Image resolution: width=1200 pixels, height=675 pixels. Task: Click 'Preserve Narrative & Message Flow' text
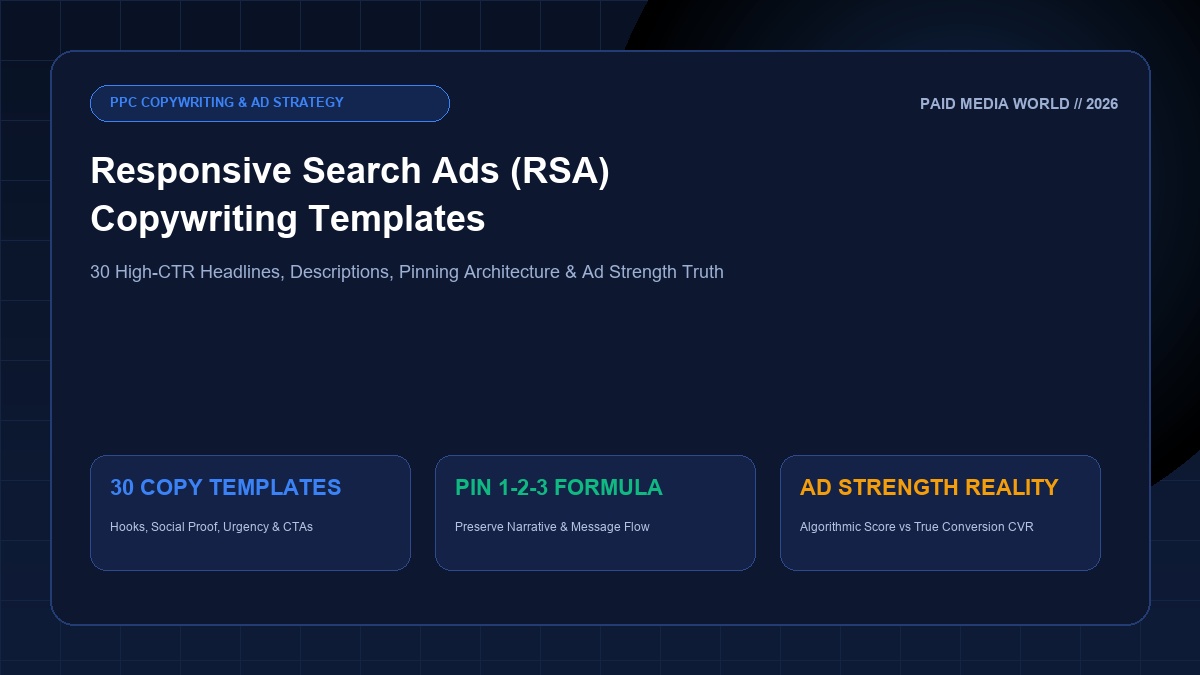point(552,526)
